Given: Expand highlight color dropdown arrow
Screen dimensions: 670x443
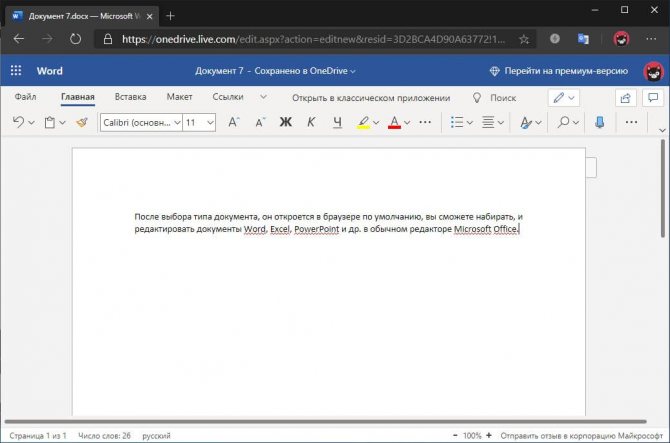Looking at the screenshot, I should pos(376,123).
